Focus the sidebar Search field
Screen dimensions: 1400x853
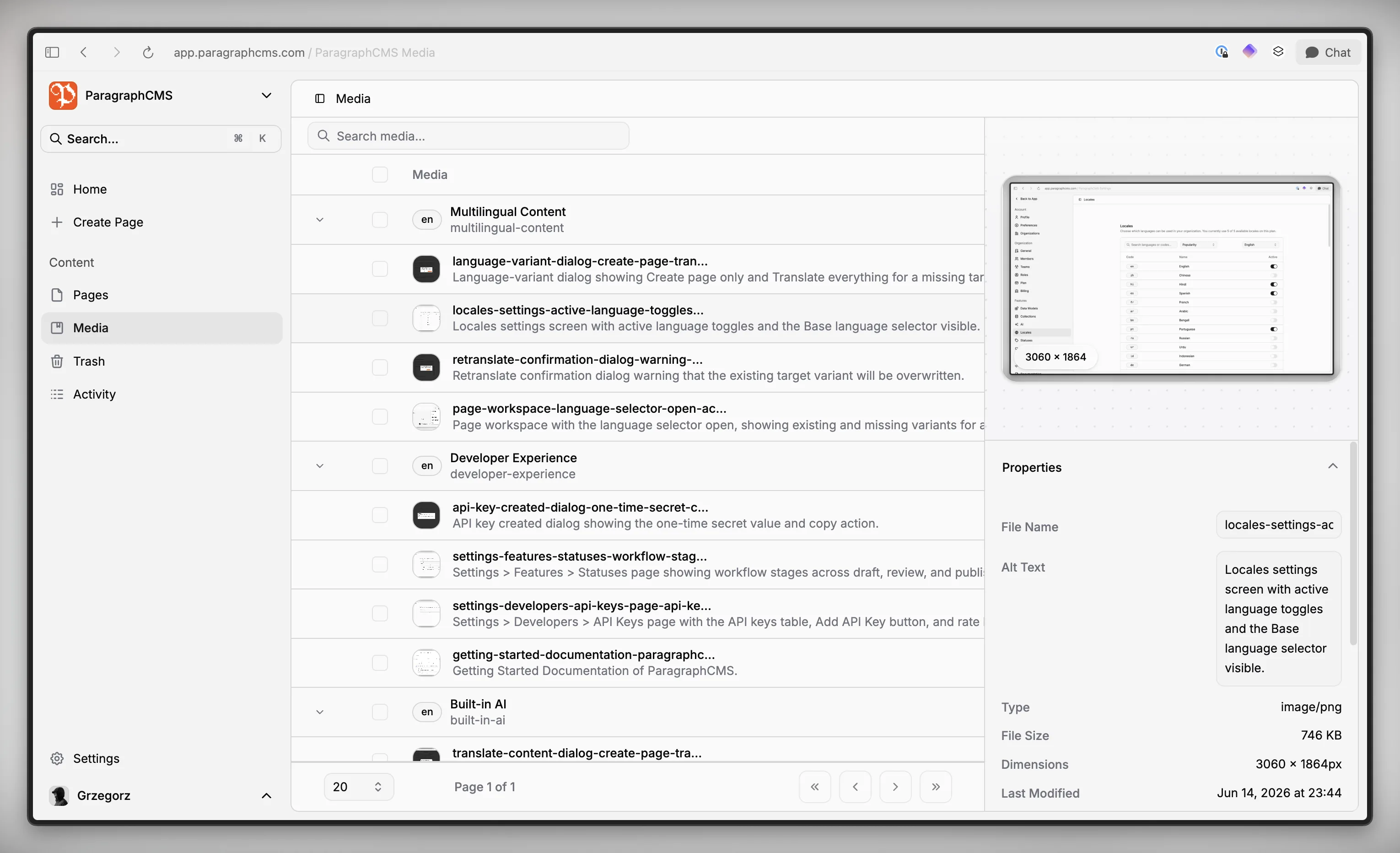point(161,139)
